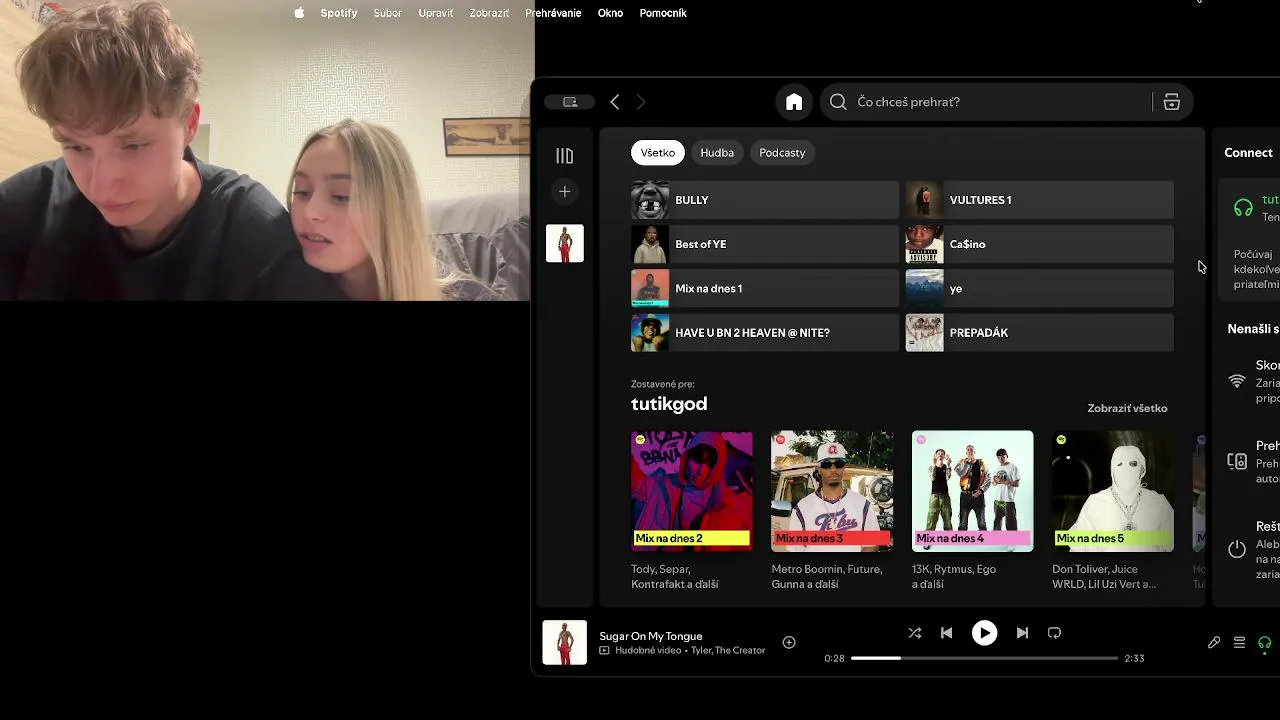Open the Ca$ino shortcut
This screenshot has width=1280, height=720.
1039,244
